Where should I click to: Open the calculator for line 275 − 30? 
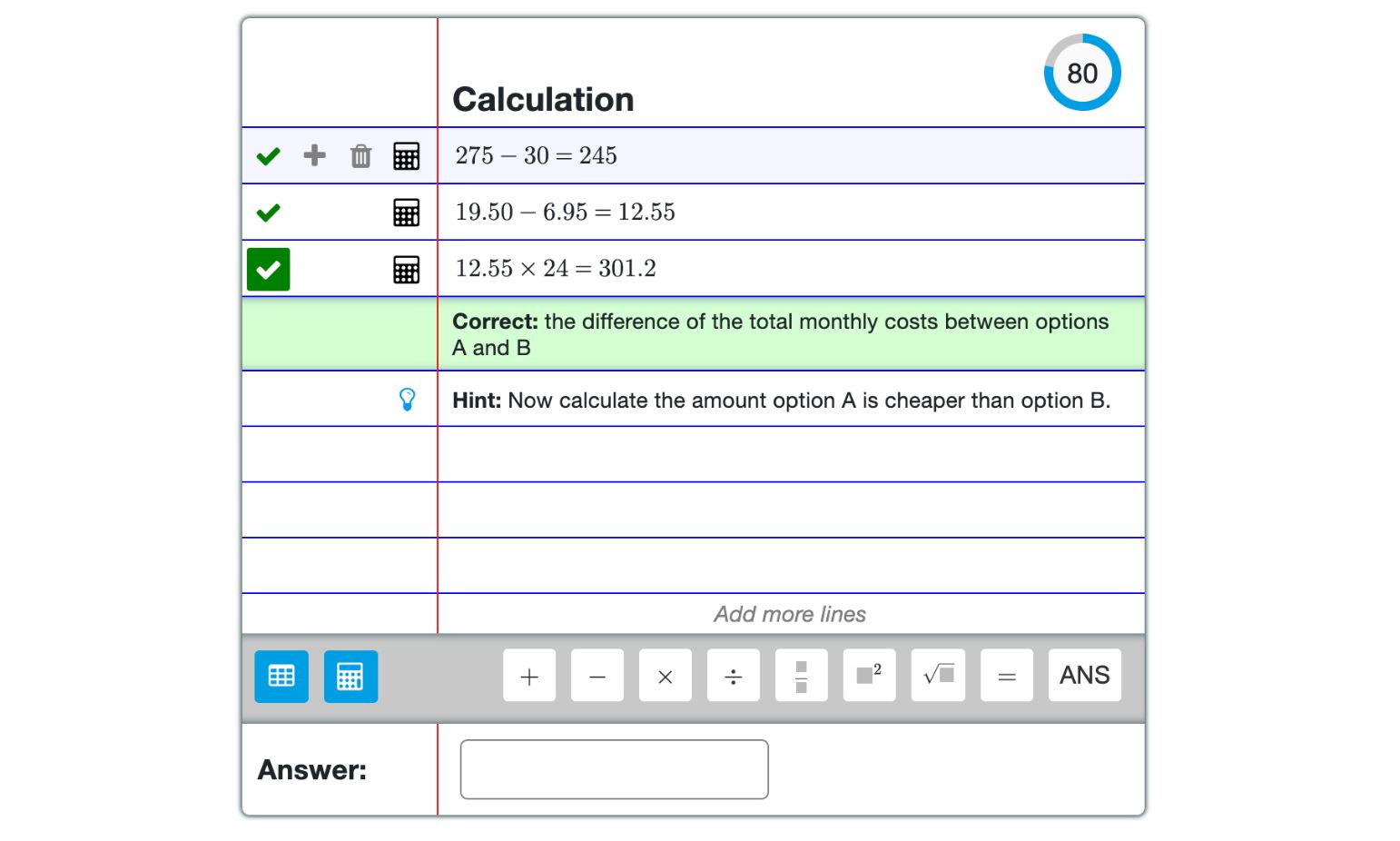pyautogui.click(x=406, y=155)
